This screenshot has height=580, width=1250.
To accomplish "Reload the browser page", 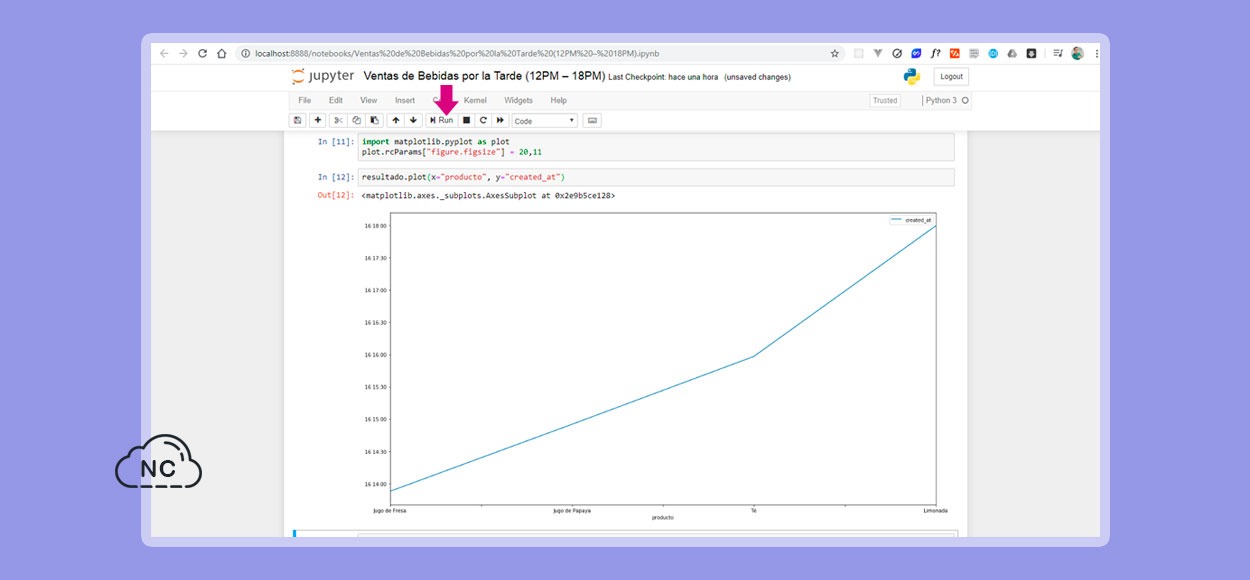I will pos(202,53).
